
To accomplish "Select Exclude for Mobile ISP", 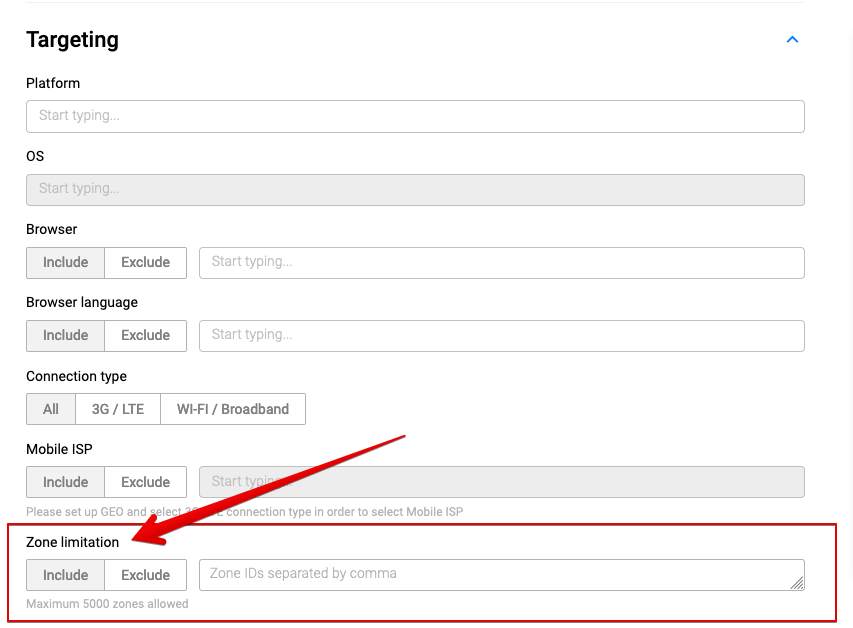I will 145,482.
